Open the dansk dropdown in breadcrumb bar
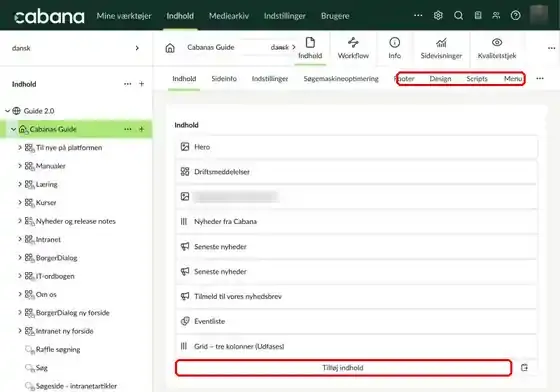560x392 pixels. (283, 47)
